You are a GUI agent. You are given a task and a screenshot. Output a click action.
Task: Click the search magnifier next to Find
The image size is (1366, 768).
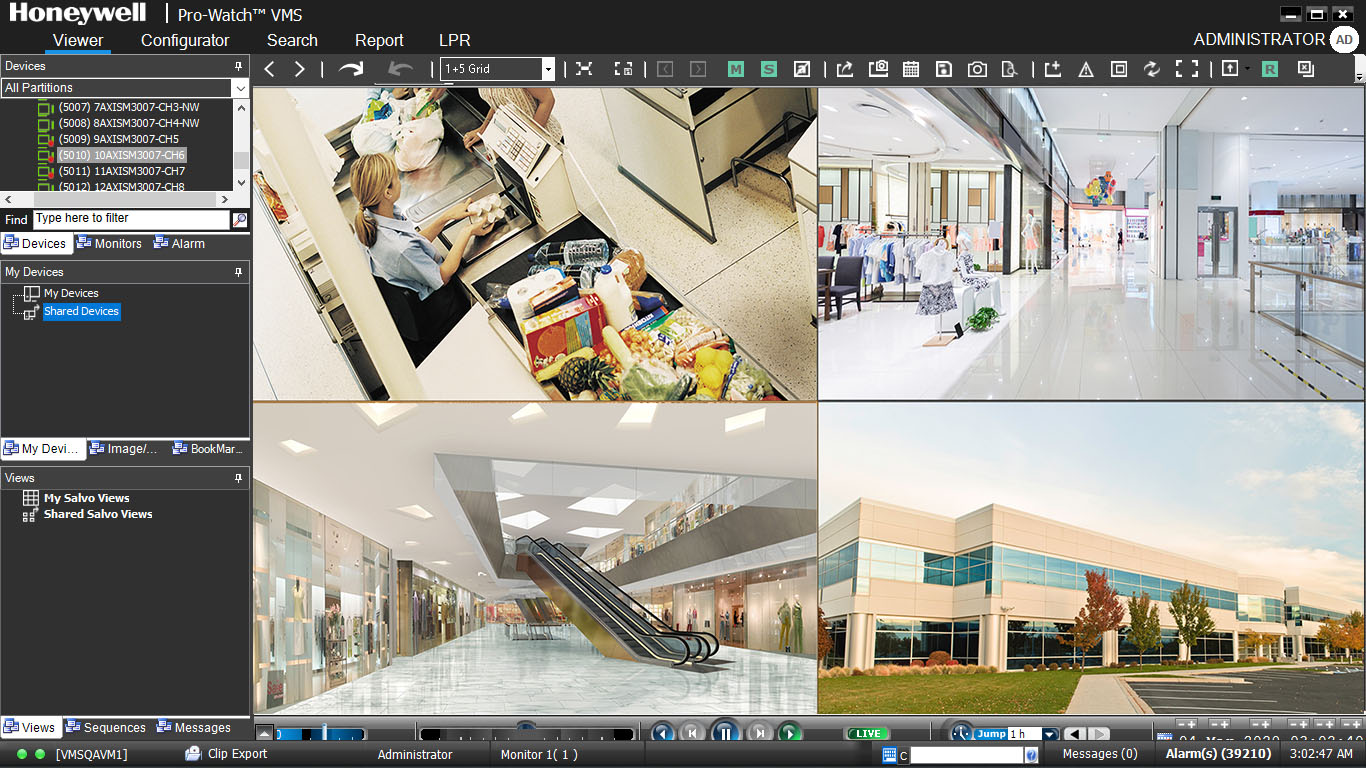[240, 219]
